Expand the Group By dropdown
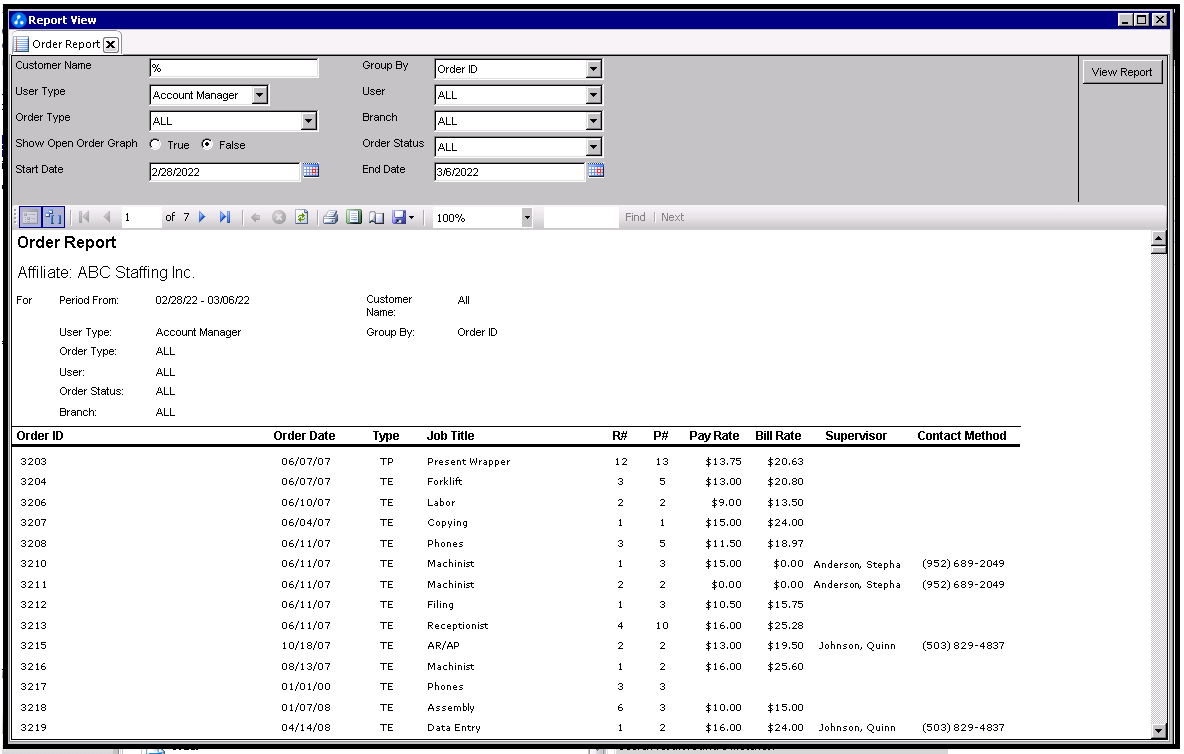This screenshot has height=754, width=1184. [x=593, y=69]
